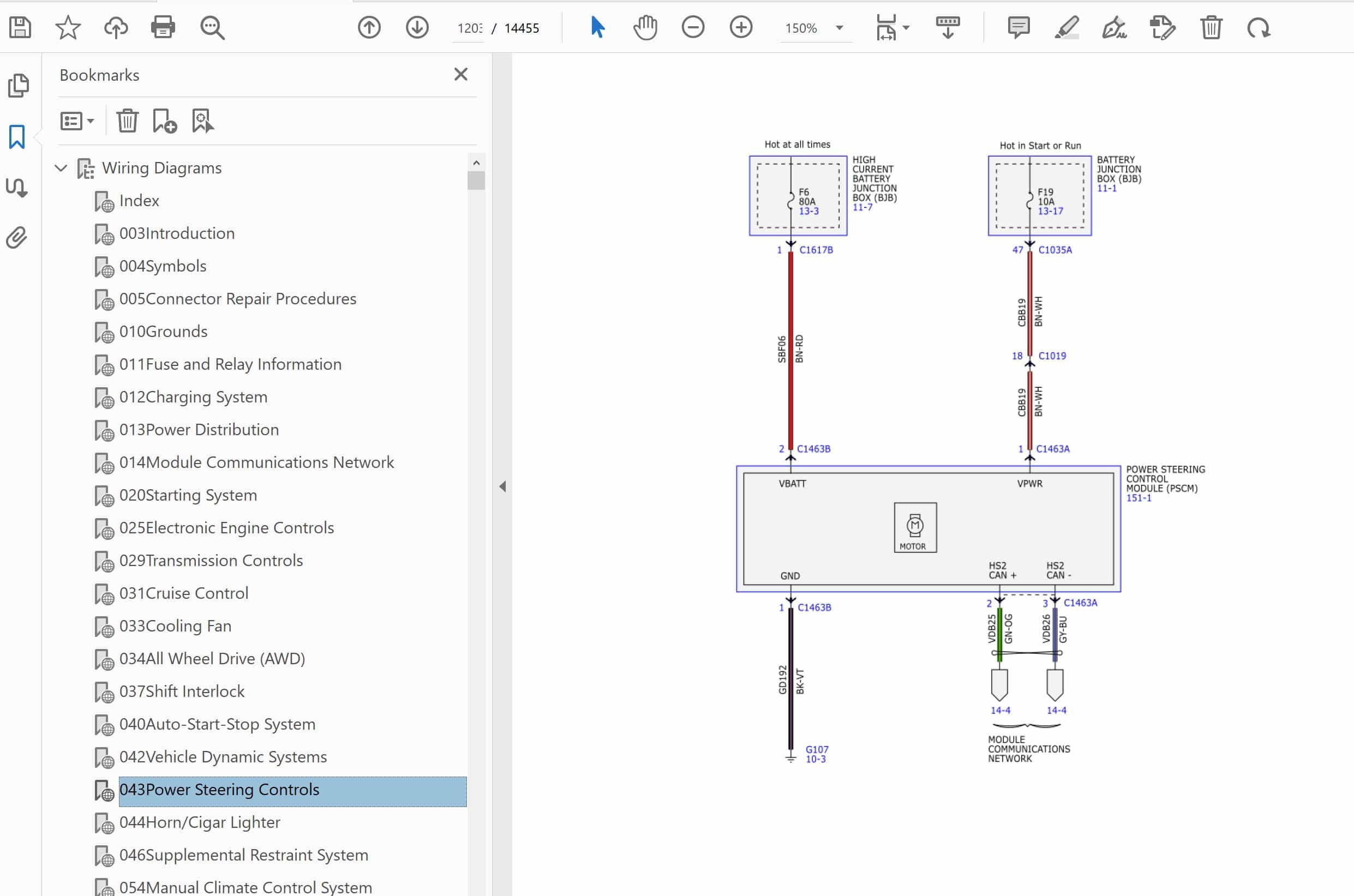Jump to 025Electronic Engine Controls bookmark
The height and width of the screenshot is (896, 1354).
click(x=226, y=528)
